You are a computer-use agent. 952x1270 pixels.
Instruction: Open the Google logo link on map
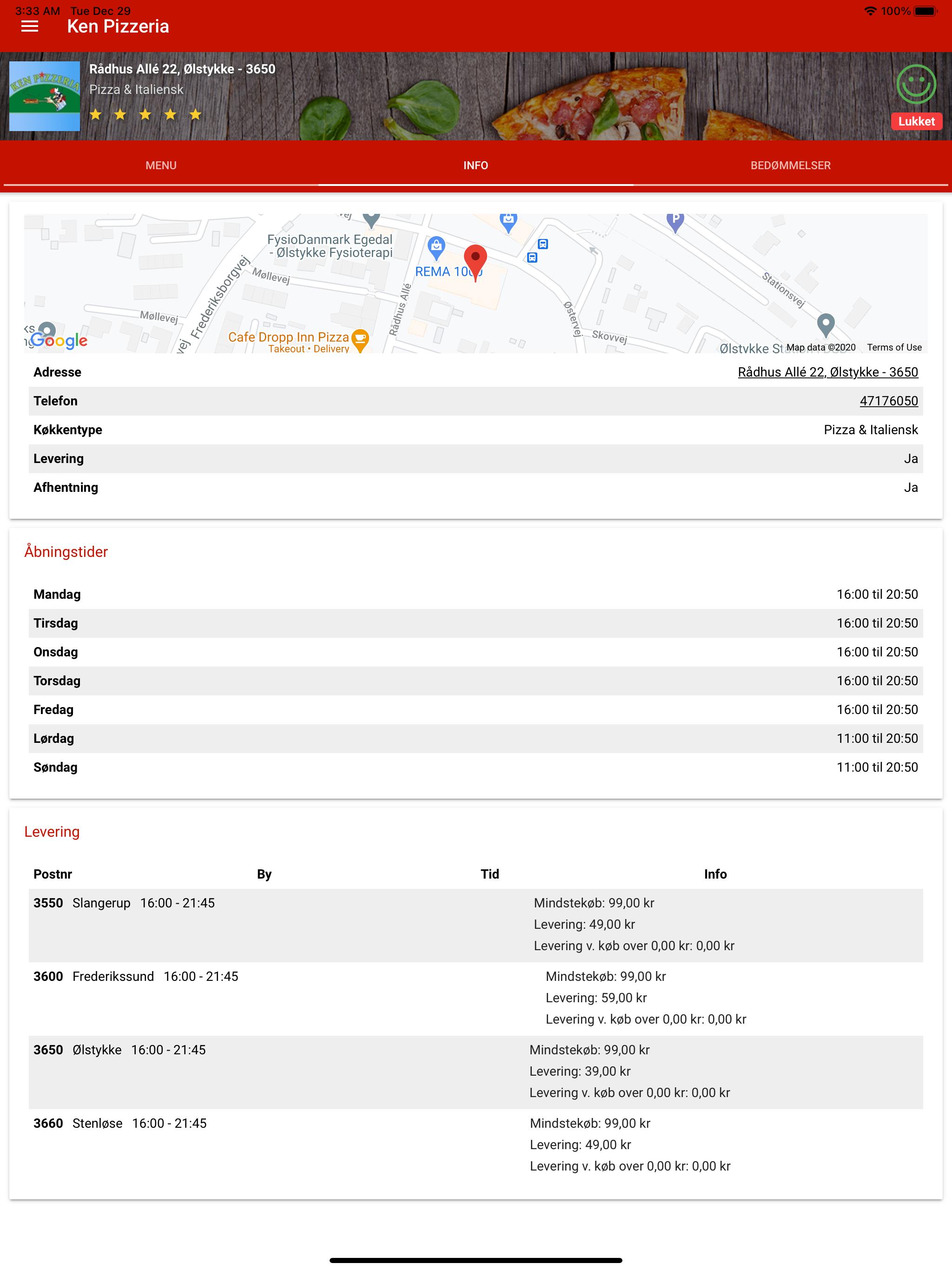pos(59,340)
